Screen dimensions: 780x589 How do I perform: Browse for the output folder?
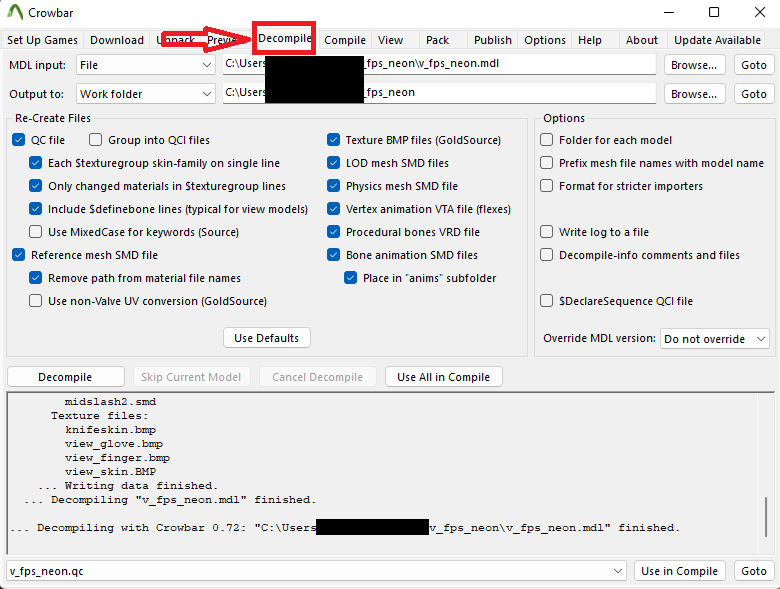(x=694, y=94)
